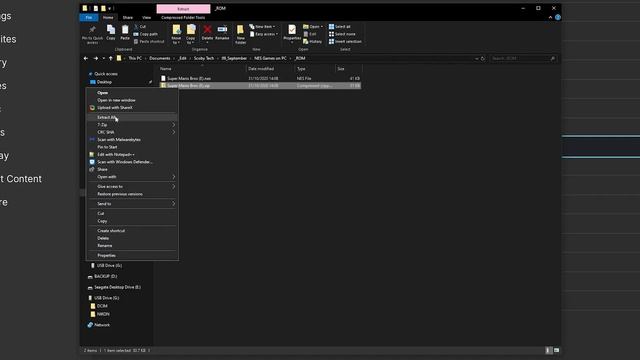Click the pink Extract tab
Image resolution: width=640 pixels, height=360 pixels.
pos(183,9)
